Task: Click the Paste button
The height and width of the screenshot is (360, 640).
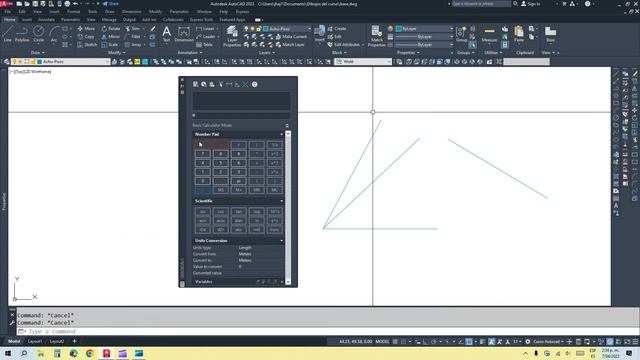Action: (519, 34)
